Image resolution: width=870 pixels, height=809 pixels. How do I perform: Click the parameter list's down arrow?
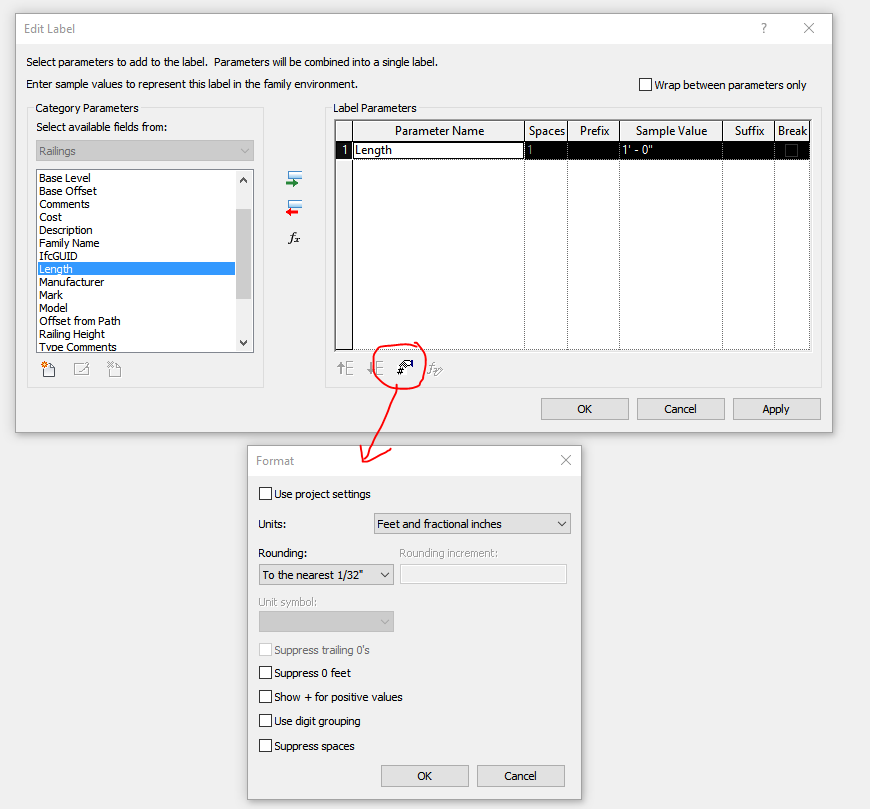click(x=244, y=343)
